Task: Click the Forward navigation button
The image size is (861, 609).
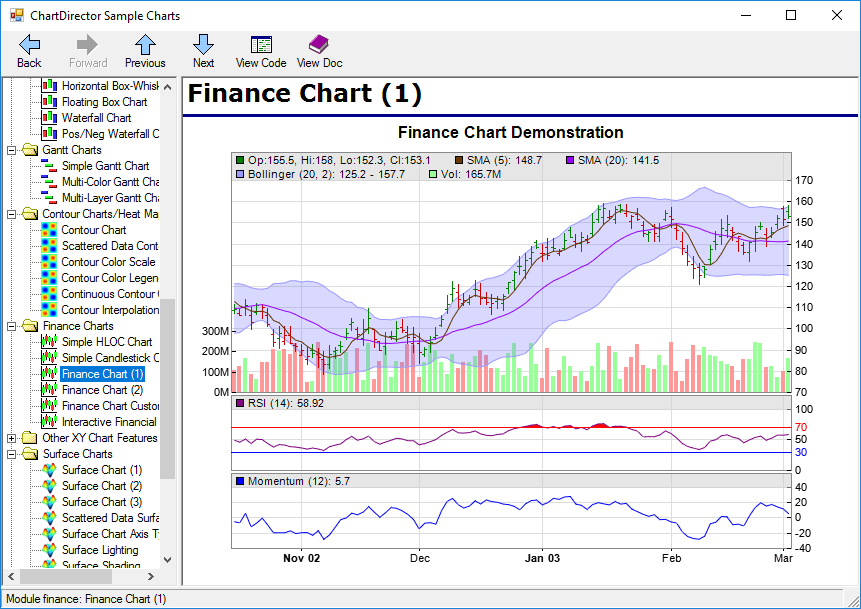Action: pyautogui.click(x=87, y=44)
